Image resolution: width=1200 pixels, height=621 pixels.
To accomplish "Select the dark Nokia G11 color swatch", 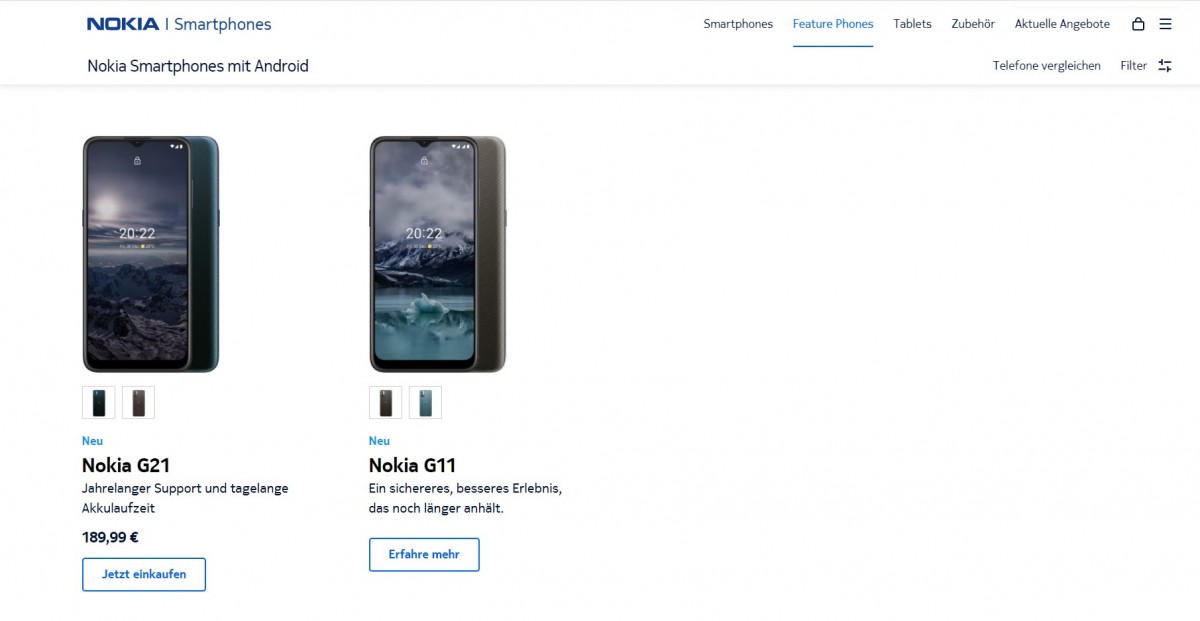I will click(x=386, y=403).
